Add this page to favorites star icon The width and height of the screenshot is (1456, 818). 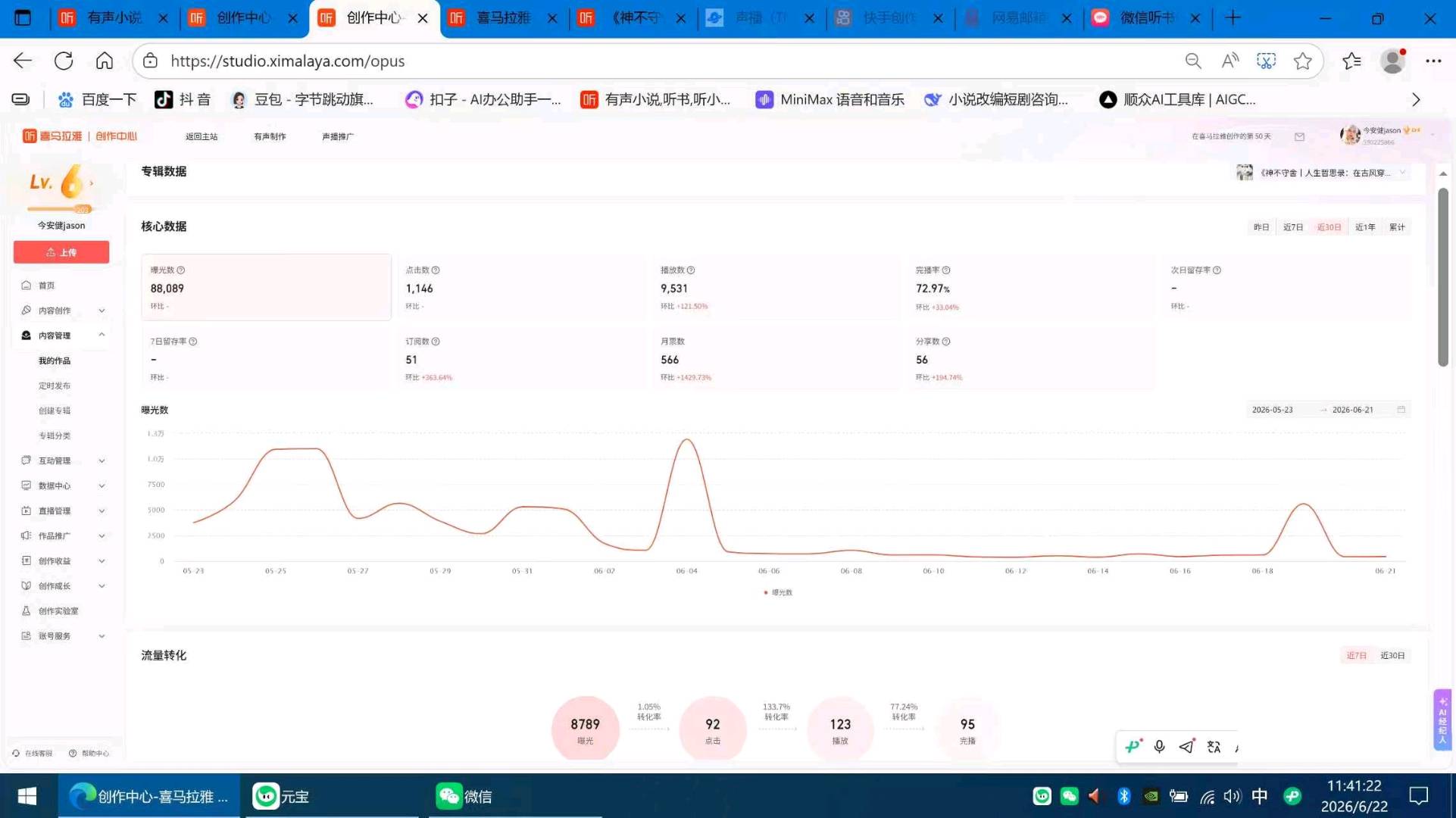tap(1302, 61)
